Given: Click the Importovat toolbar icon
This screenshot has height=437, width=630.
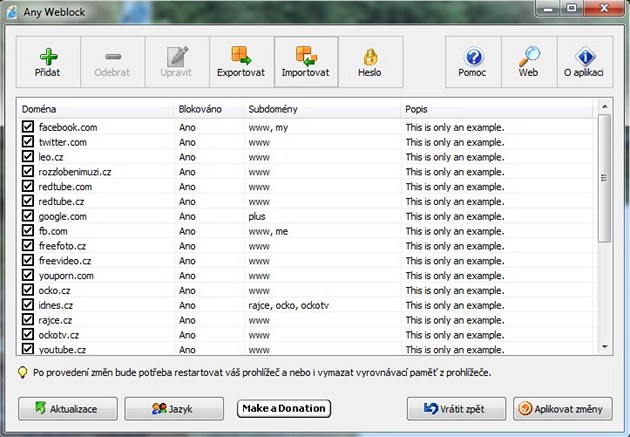Looking at the screenshot, I should pyautogui.click(x=306, y=56).
